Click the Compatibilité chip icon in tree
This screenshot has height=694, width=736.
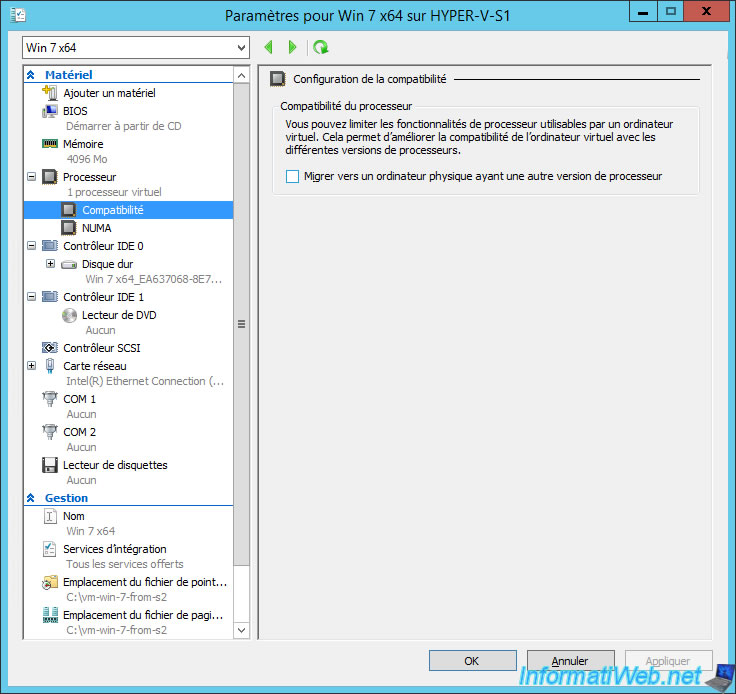(69, 210)
